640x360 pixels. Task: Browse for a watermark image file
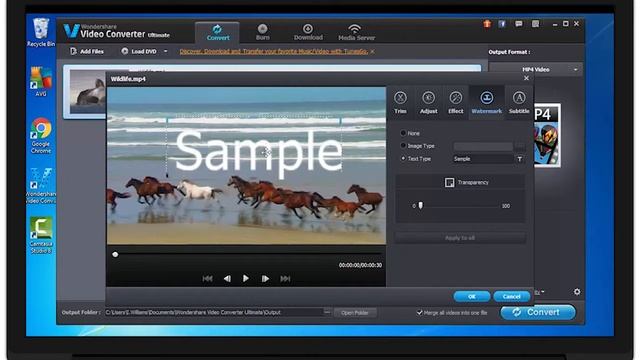tap(520, 146)
